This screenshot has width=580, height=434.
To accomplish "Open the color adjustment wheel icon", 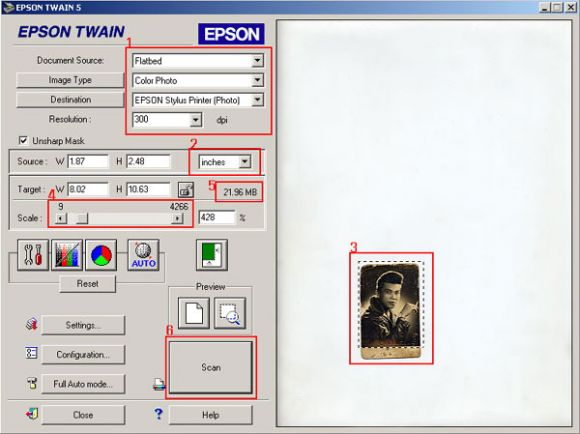I will [101, 255].
